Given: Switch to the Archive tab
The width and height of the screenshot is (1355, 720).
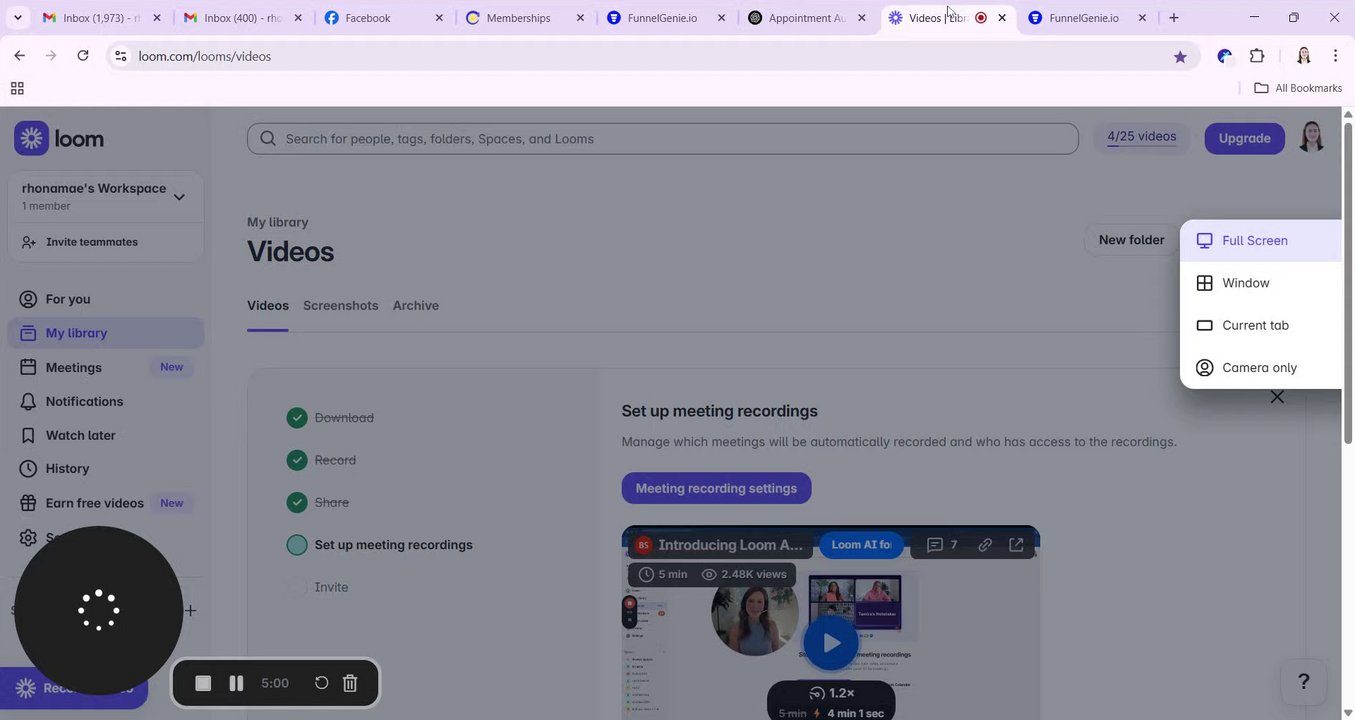Looking at the screenshot, I should point(415,306).
